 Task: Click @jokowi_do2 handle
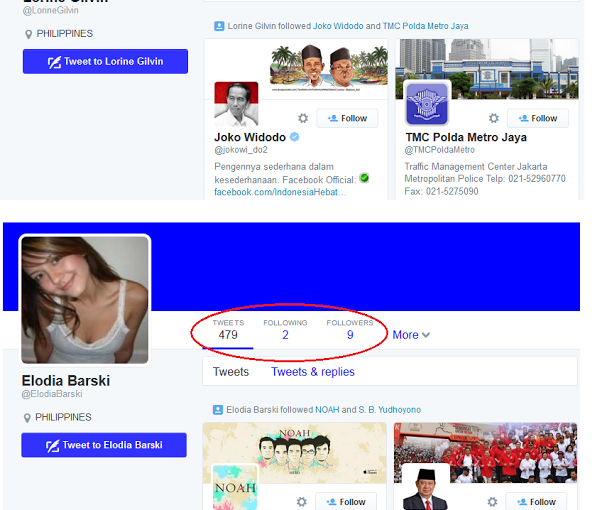tap(241, 150)
